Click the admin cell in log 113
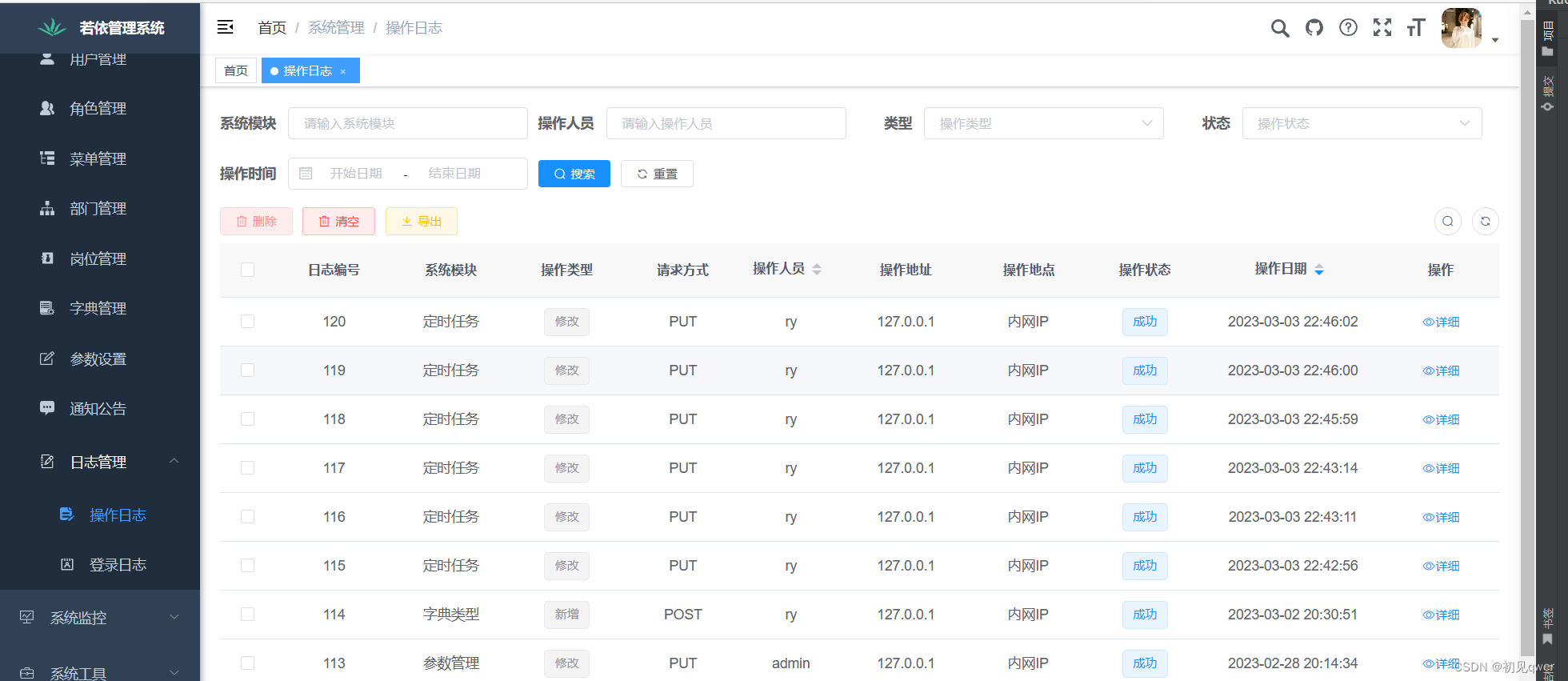1568x681 pixels. pyautogui.click(x=790, y=663)
